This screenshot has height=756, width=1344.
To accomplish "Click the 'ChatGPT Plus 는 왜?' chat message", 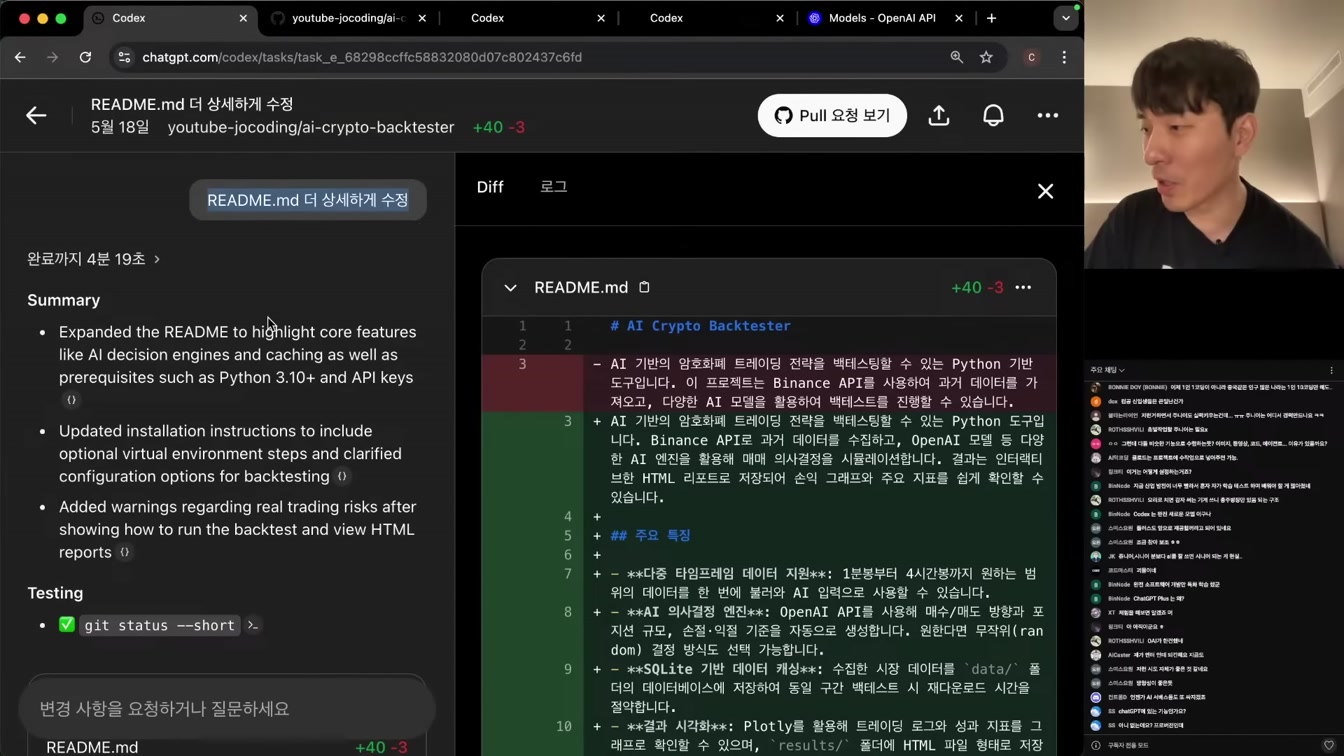I will tap(1213, 599).
